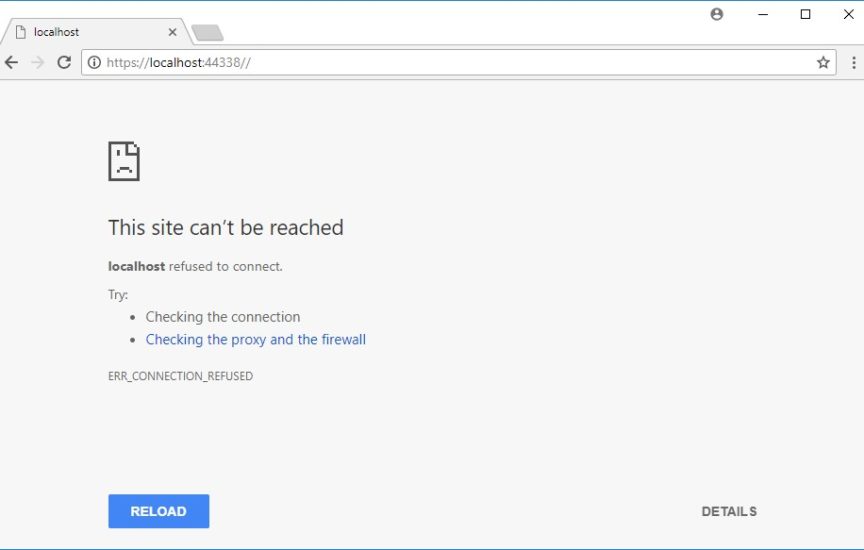The height and width of the screenshot is (550, 864).
Task: Bookmark this page with the star icon
Action: pos(823,62)
